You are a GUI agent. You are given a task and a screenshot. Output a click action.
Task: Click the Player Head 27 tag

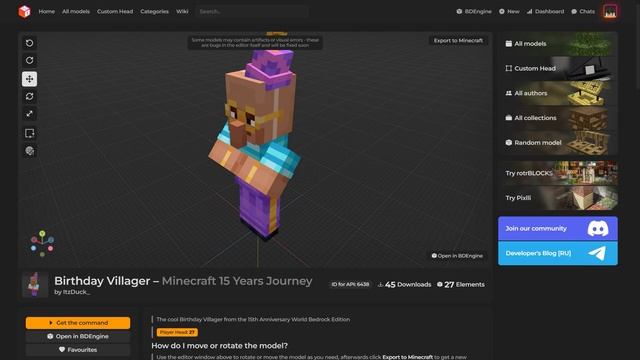[x=177, y=332]
